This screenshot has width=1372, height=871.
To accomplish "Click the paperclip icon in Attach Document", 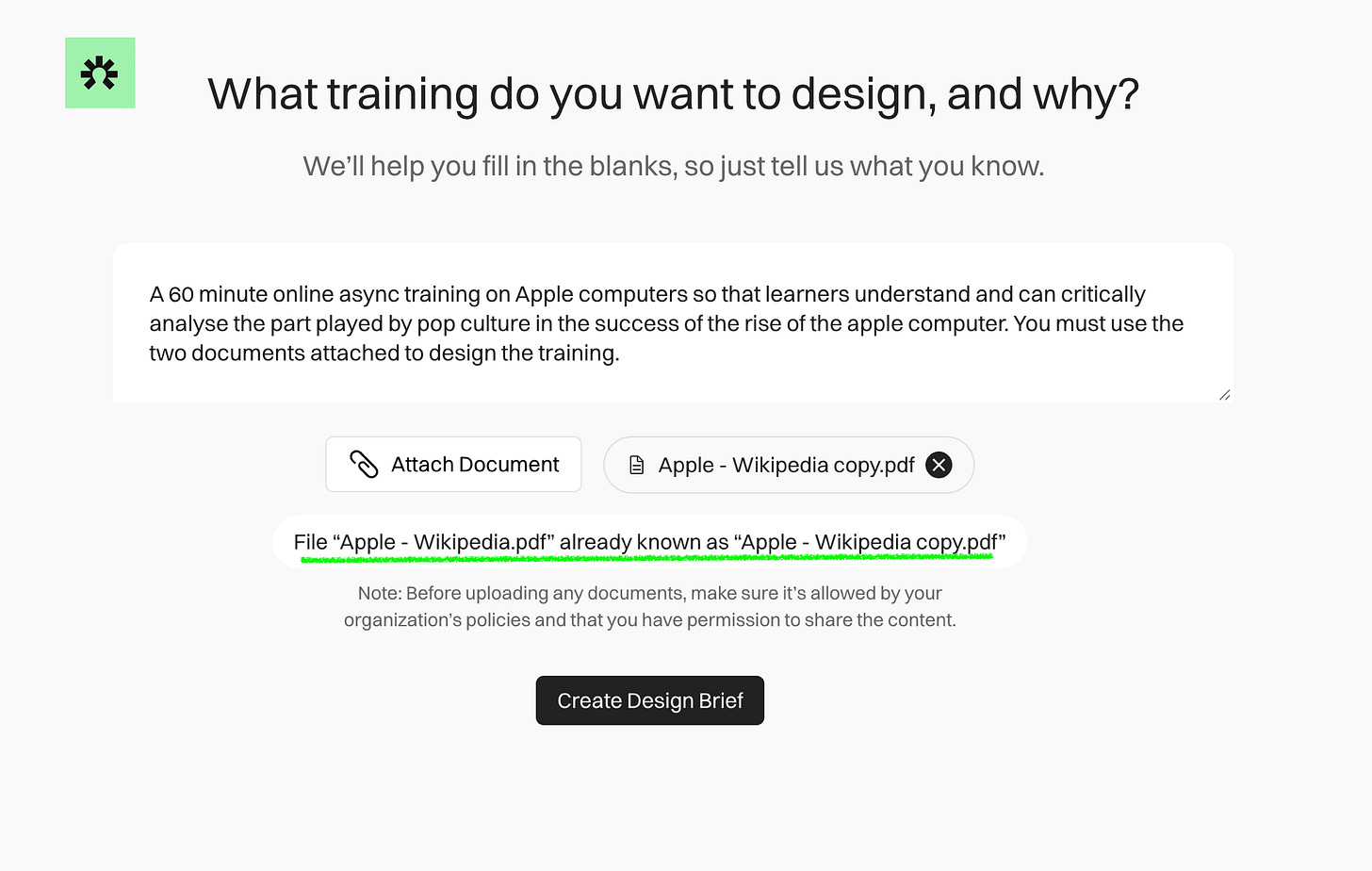I will point(364,464).
